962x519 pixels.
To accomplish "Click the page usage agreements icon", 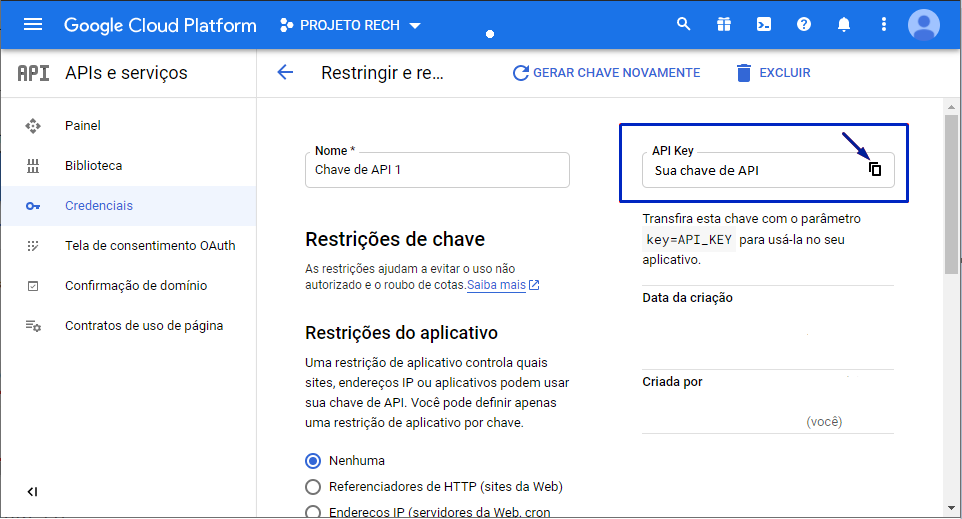I will click(33, 326).
